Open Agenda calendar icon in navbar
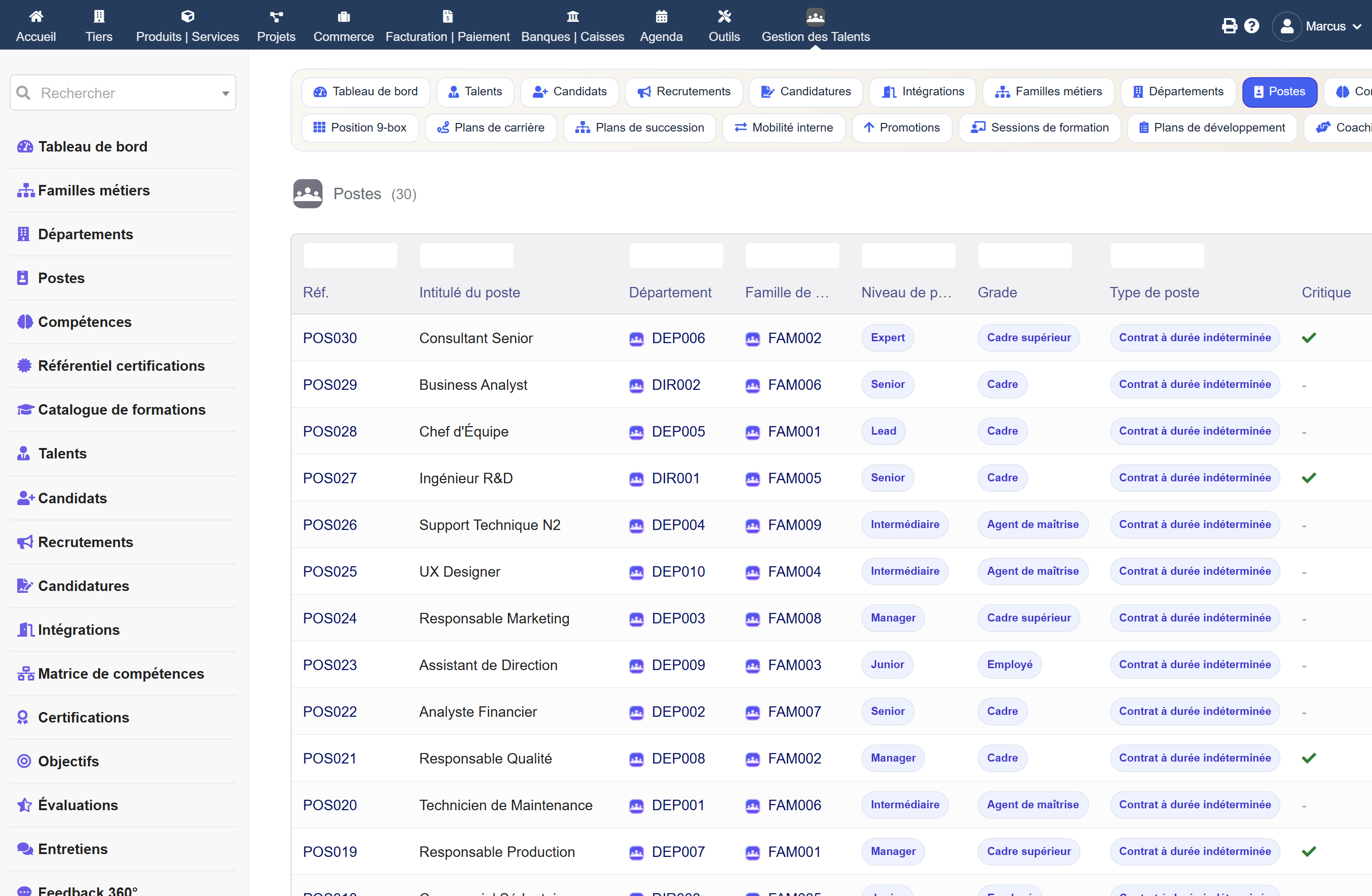This screenshot has width=1372, height=896. (661, 16)
